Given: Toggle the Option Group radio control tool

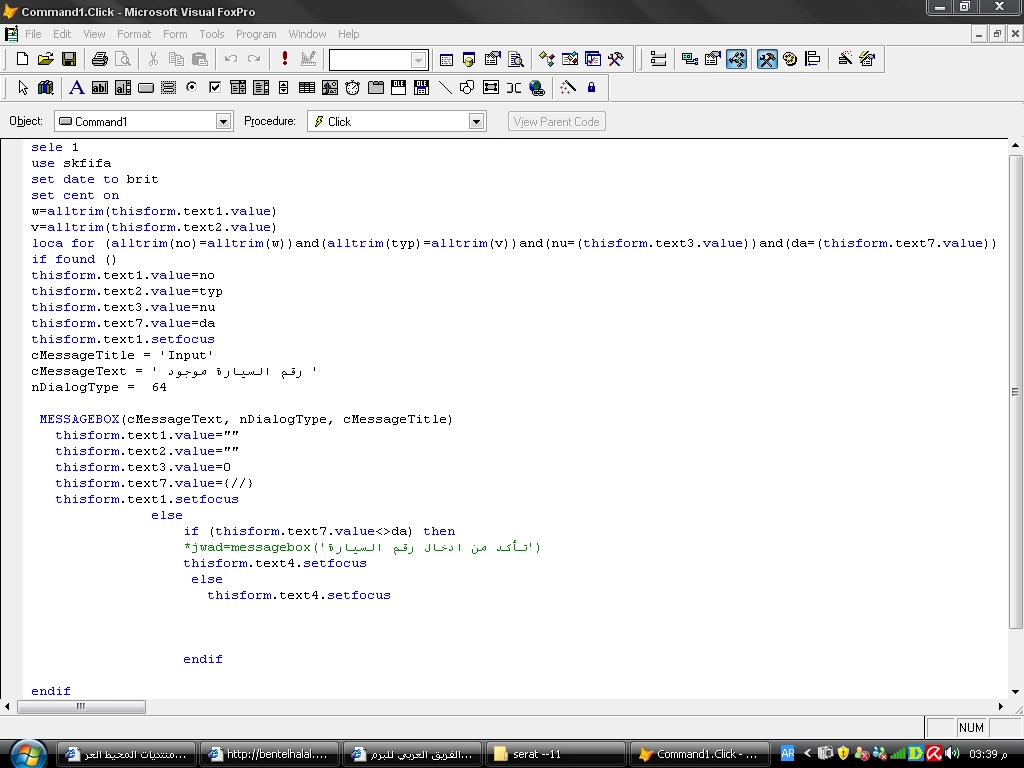Looking at the screenshot, I should point(191,88).
